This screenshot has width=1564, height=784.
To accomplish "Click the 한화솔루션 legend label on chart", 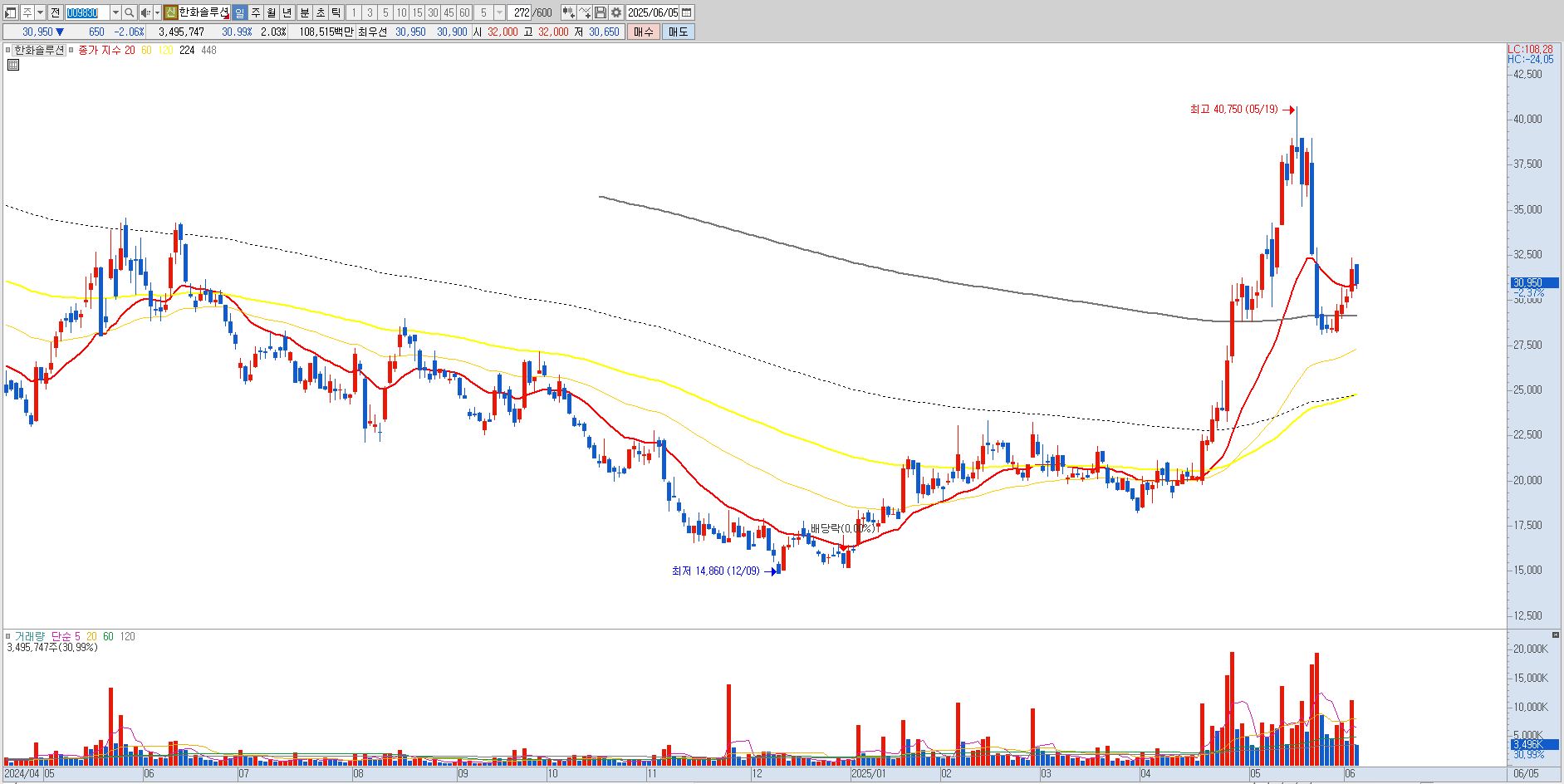I will (38, 50).
